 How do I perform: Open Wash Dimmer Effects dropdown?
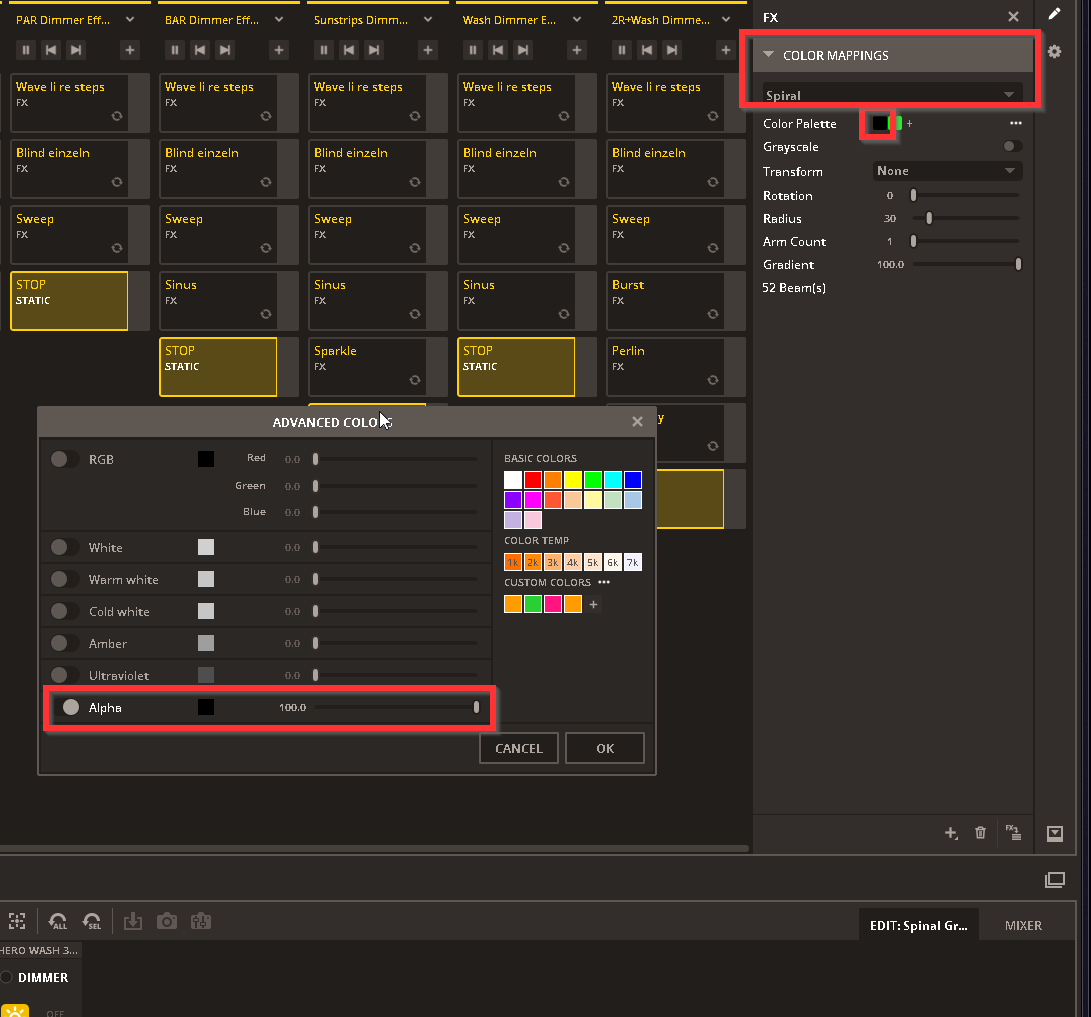pos(576,19)
